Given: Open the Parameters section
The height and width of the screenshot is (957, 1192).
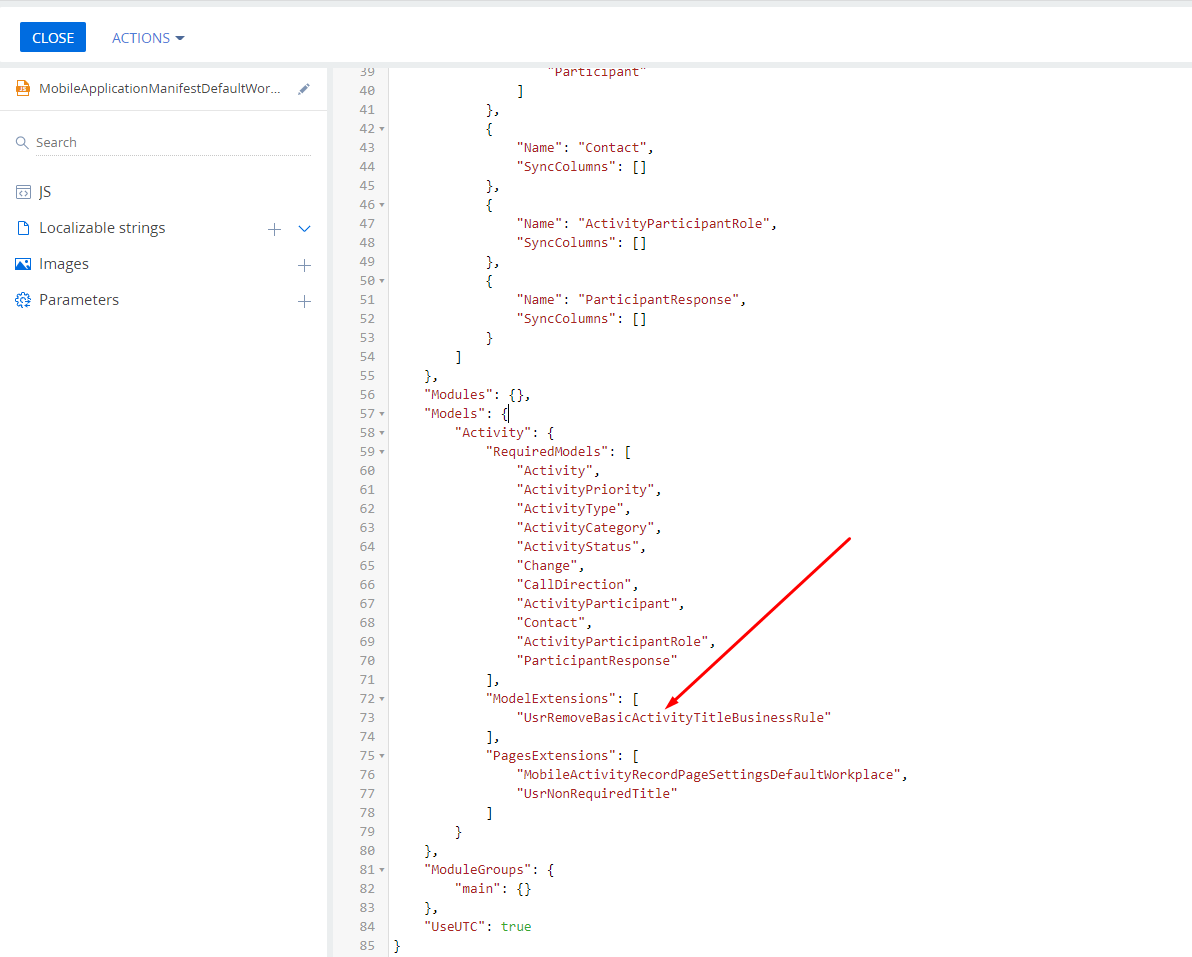Looking at the screenshot, I should coord(79,299).
